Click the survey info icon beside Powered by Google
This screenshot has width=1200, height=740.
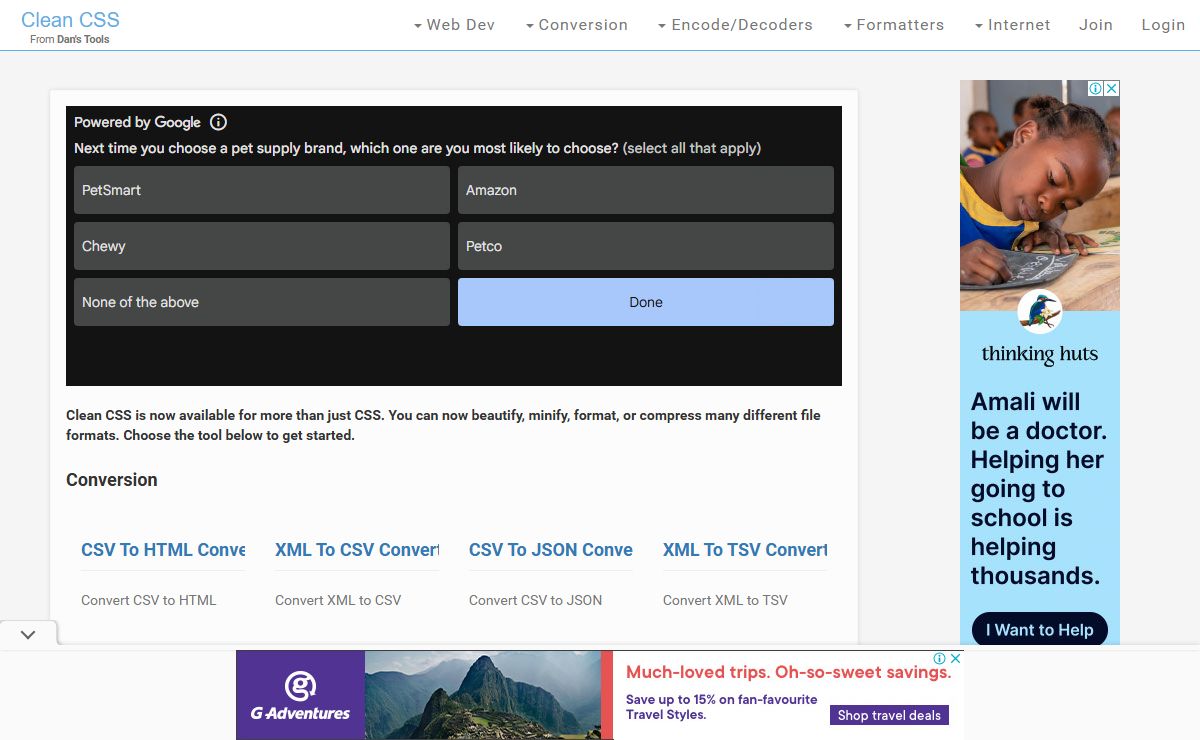(x=218, y=122)
